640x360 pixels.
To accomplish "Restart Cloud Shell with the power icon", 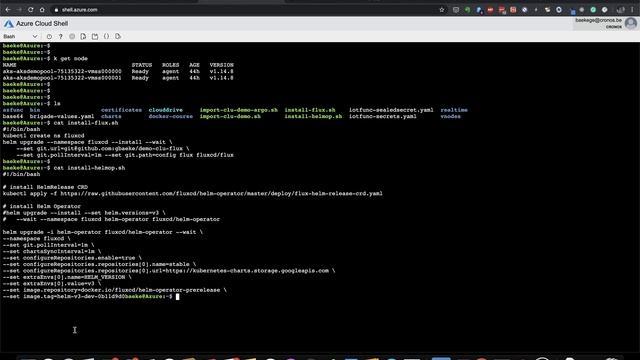I will 49,36.
